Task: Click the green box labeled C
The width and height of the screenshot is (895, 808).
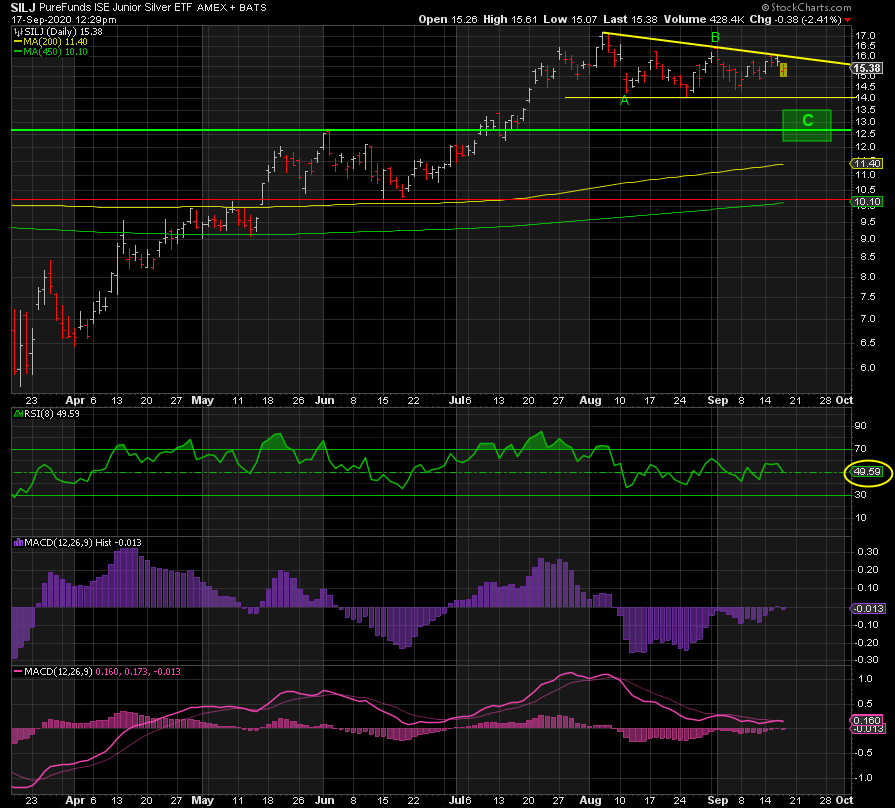Action: pyautogui.click(x=807, y=126)
